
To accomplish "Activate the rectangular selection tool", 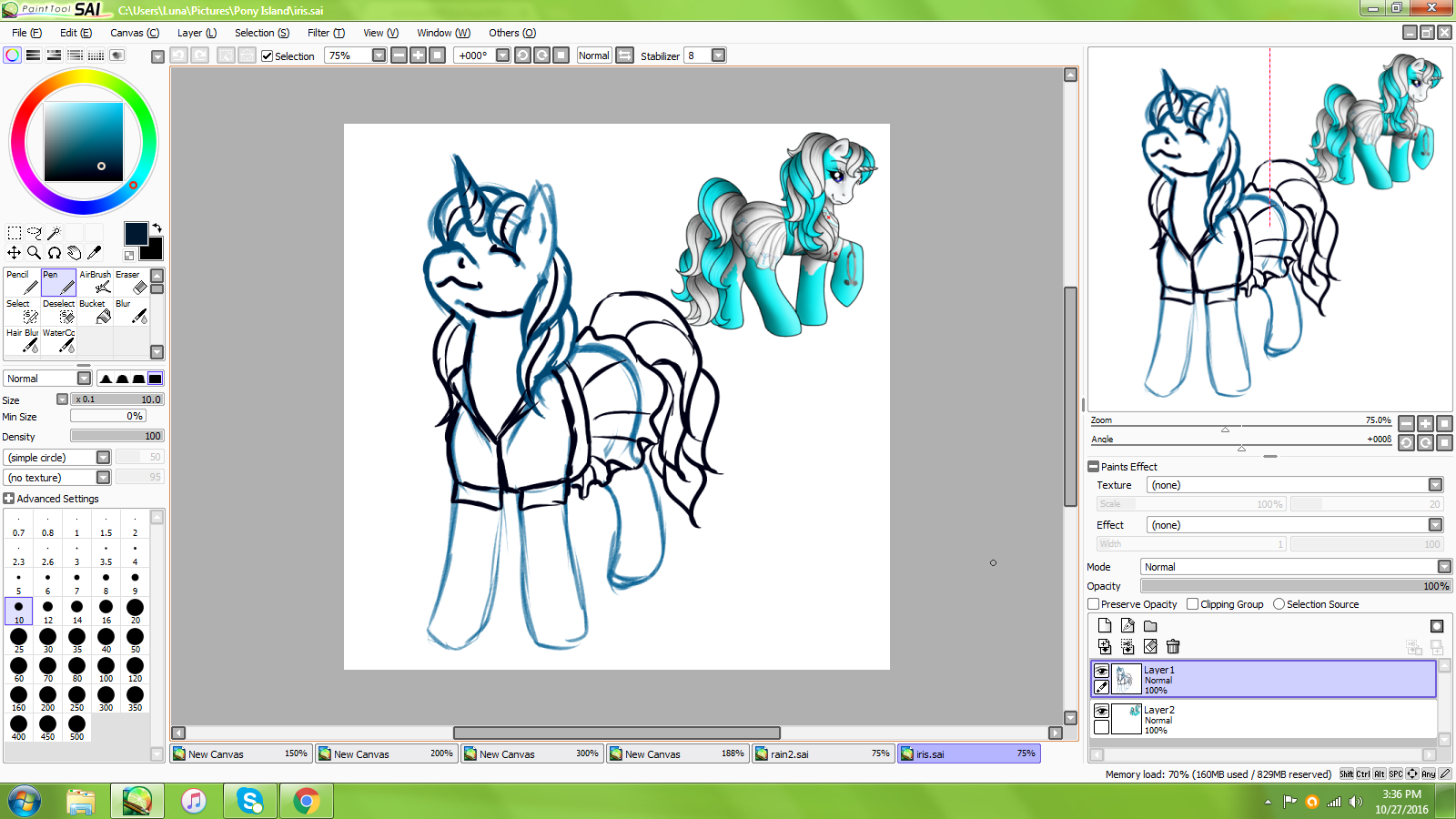I will (15, 233).
